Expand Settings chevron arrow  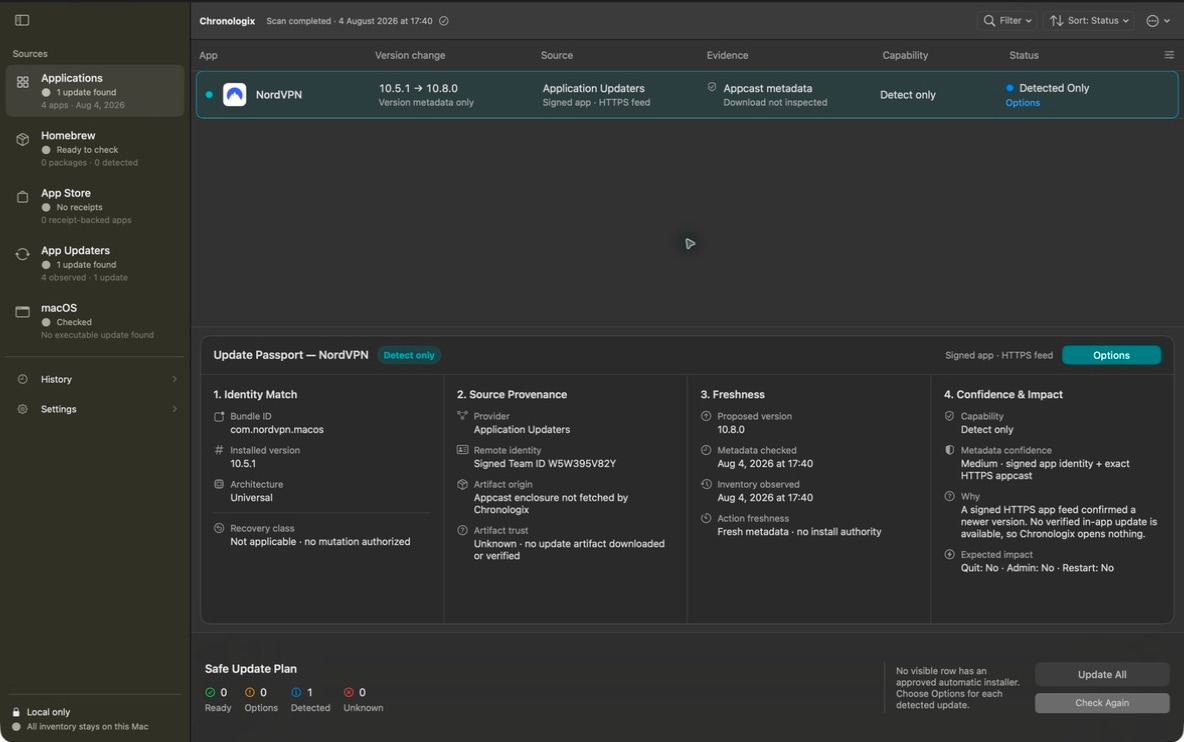(174, 409)
